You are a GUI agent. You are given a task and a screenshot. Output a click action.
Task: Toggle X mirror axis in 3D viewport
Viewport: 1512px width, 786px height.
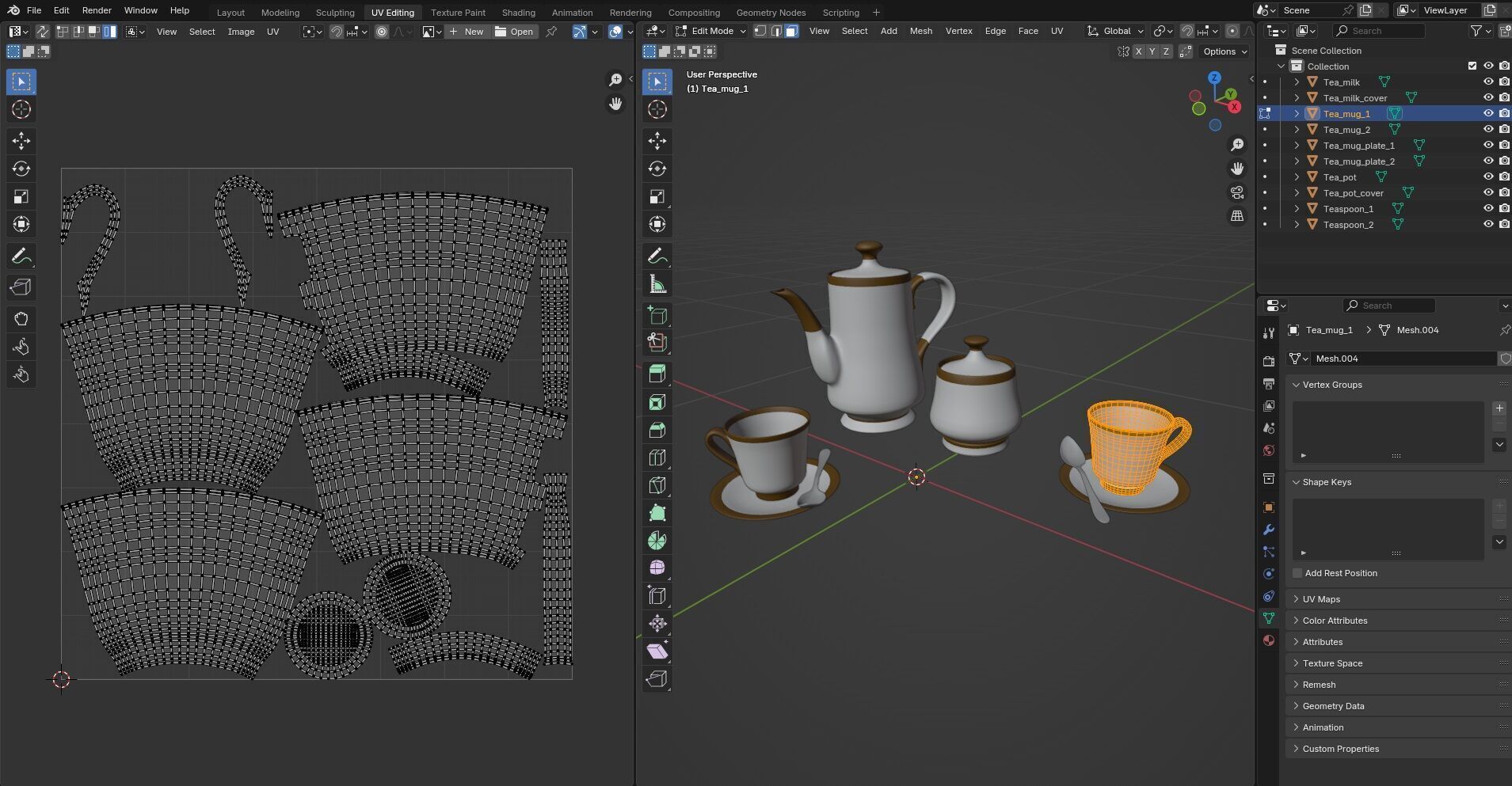coord(1139,51)
